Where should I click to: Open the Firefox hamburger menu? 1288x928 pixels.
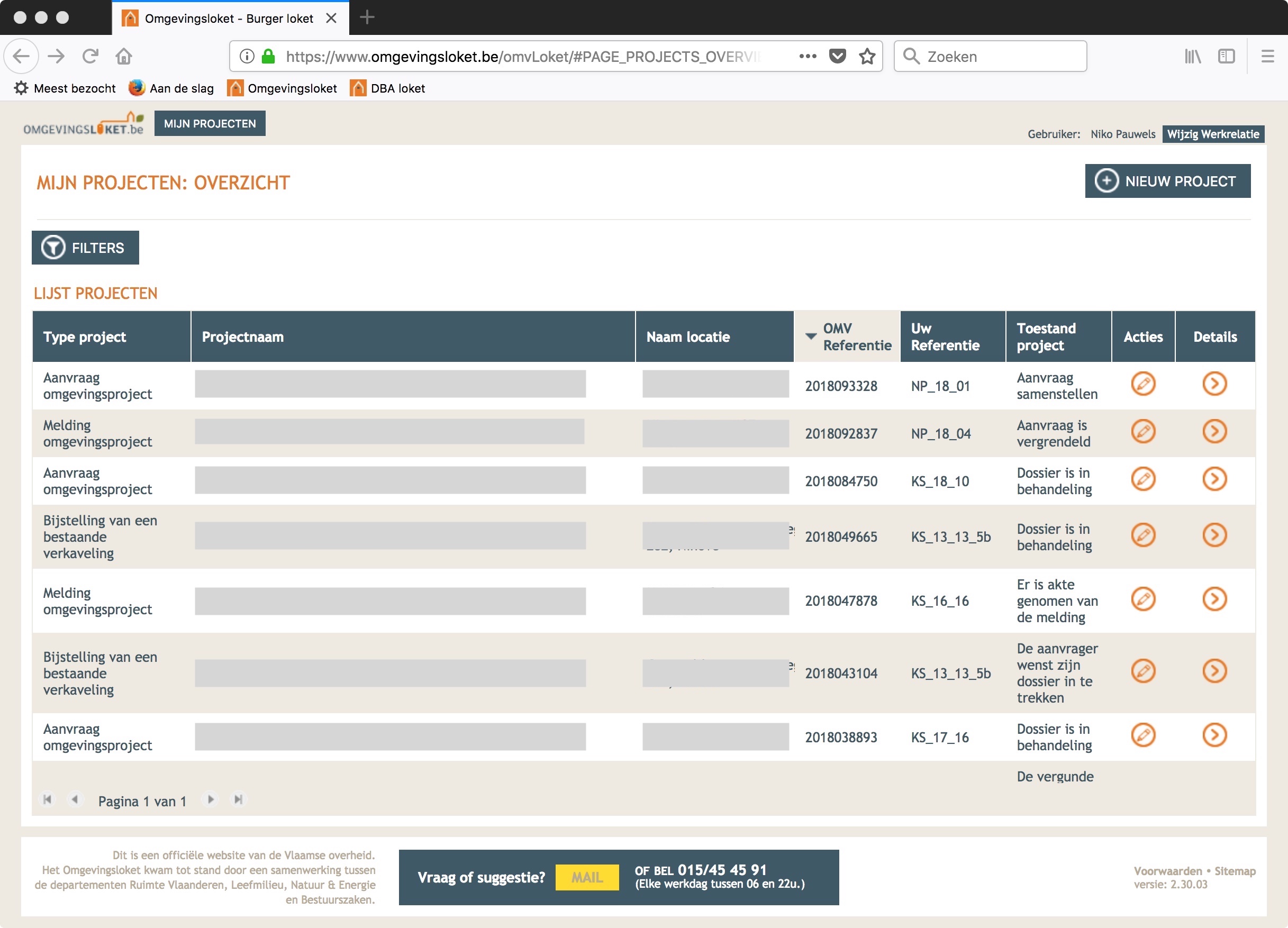(1267, 56)
